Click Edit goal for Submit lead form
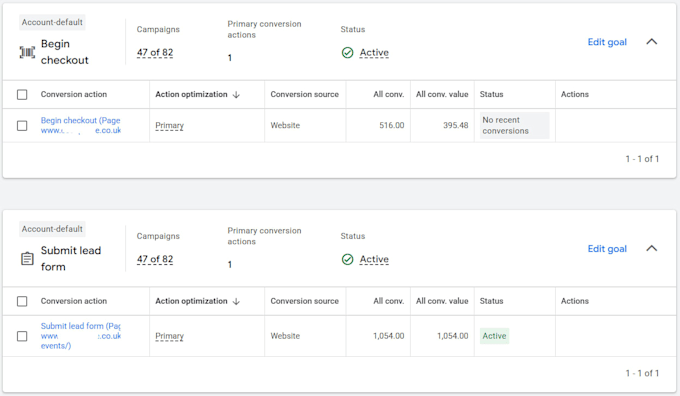Screen dimensions: 680x396 point(607,249)
